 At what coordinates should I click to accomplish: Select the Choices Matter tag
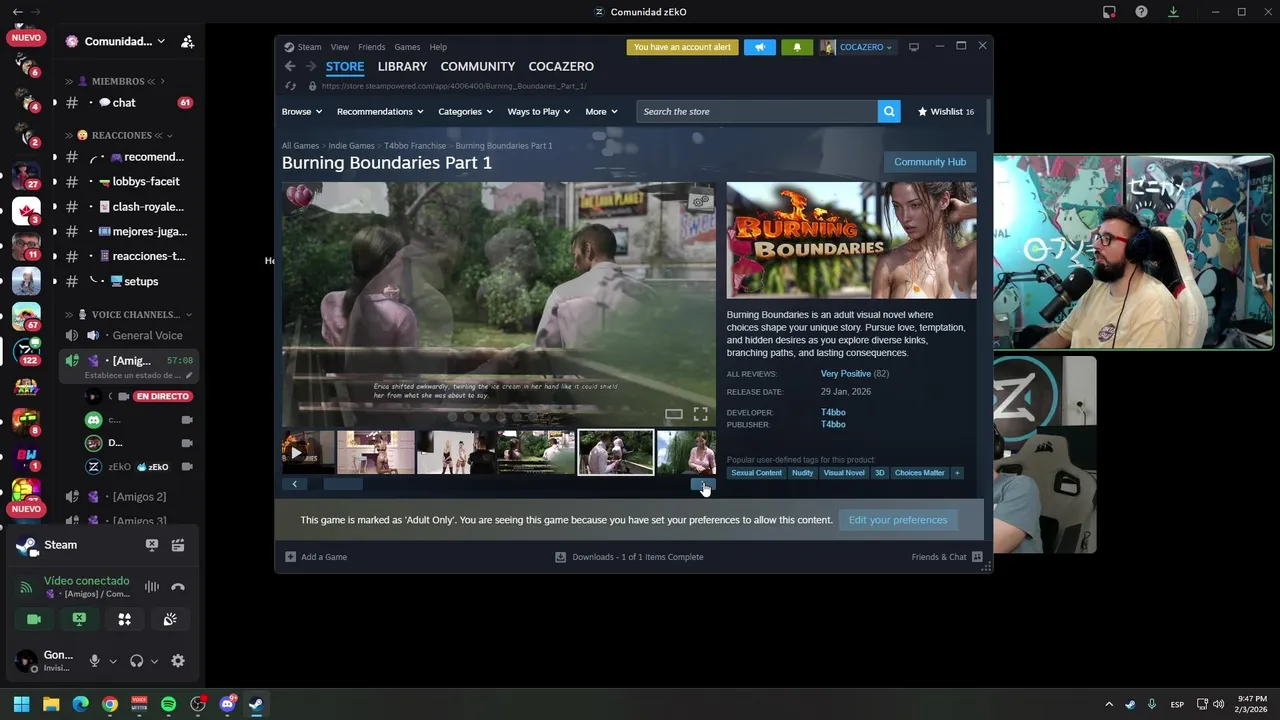point(919,473)
